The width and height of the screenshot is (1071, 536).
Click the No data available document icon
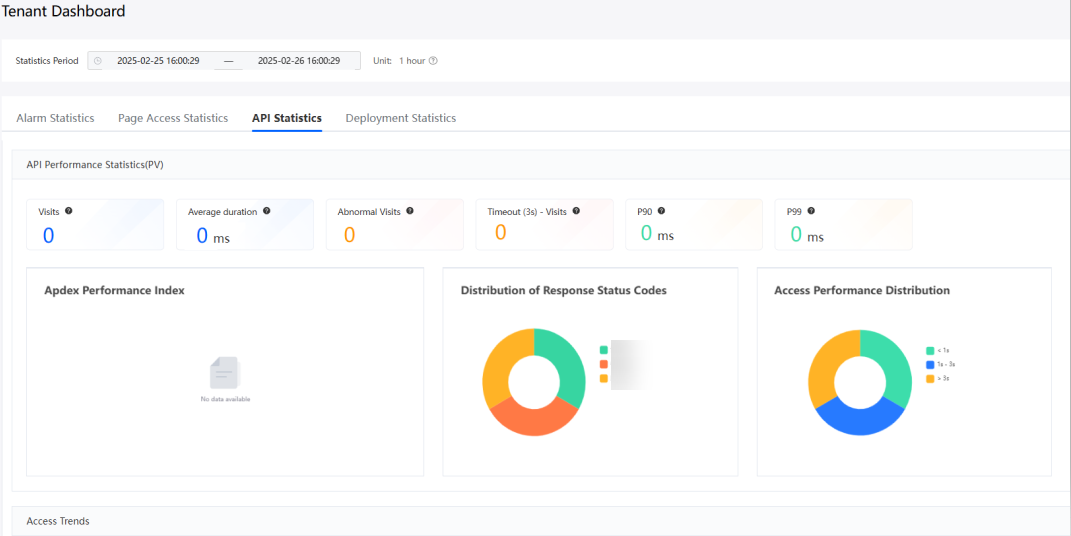pyautogui.click(x=225, y=373)
